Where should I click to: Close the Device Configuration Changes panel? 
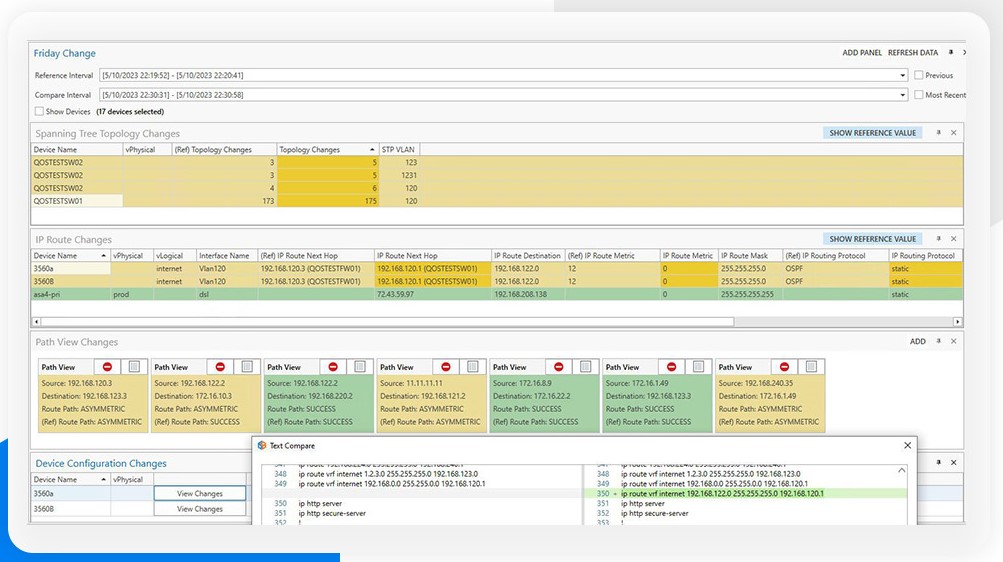(954, 462)
